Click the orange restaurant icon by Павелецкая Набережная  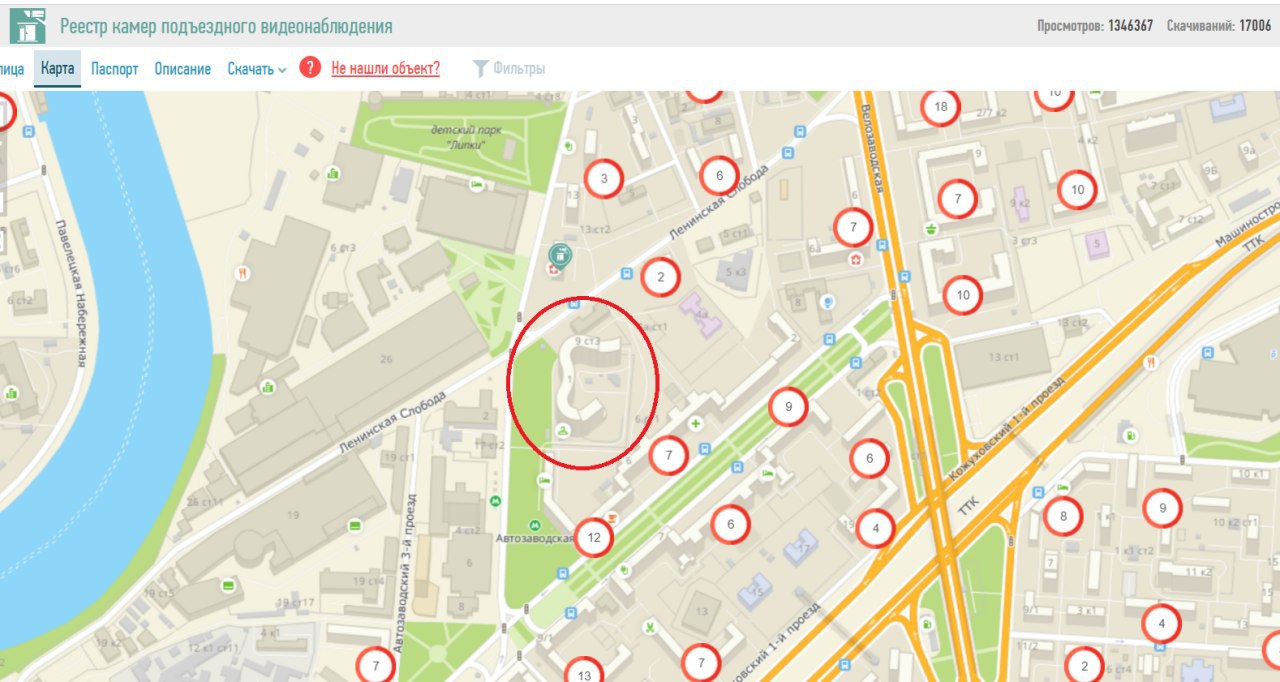[x=243, y=271]
